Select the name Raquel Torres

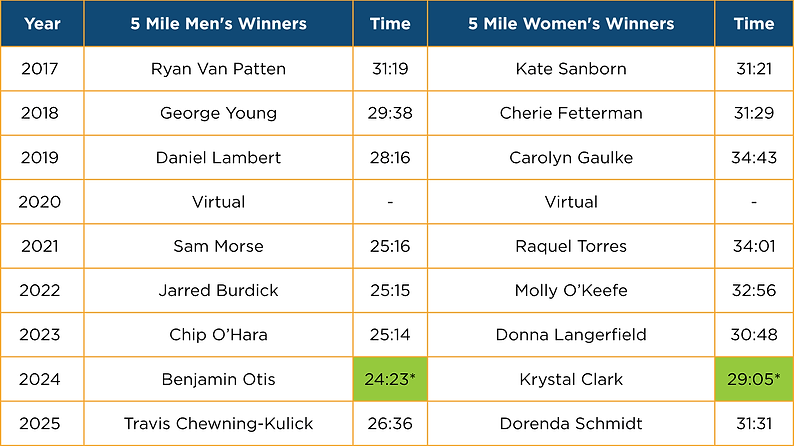point(571,246)
